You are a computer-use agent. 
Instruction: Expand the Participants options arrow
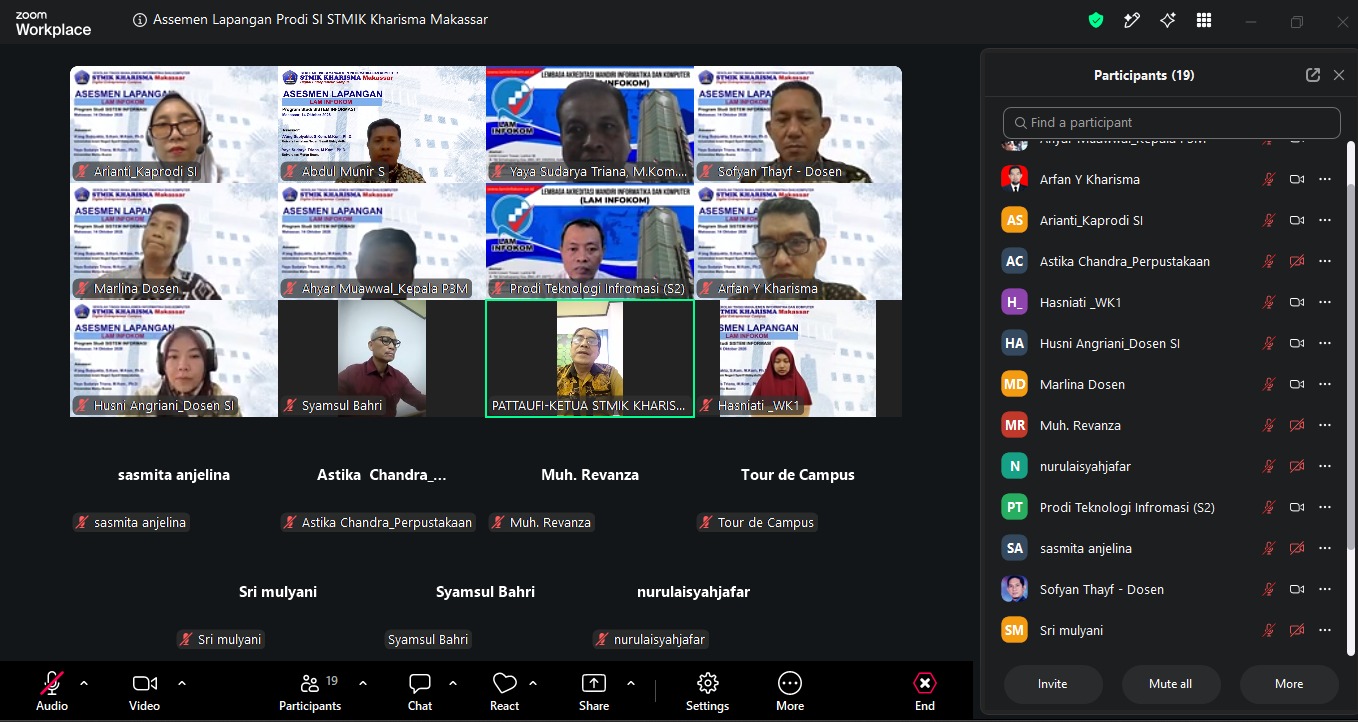click(362, 683)
